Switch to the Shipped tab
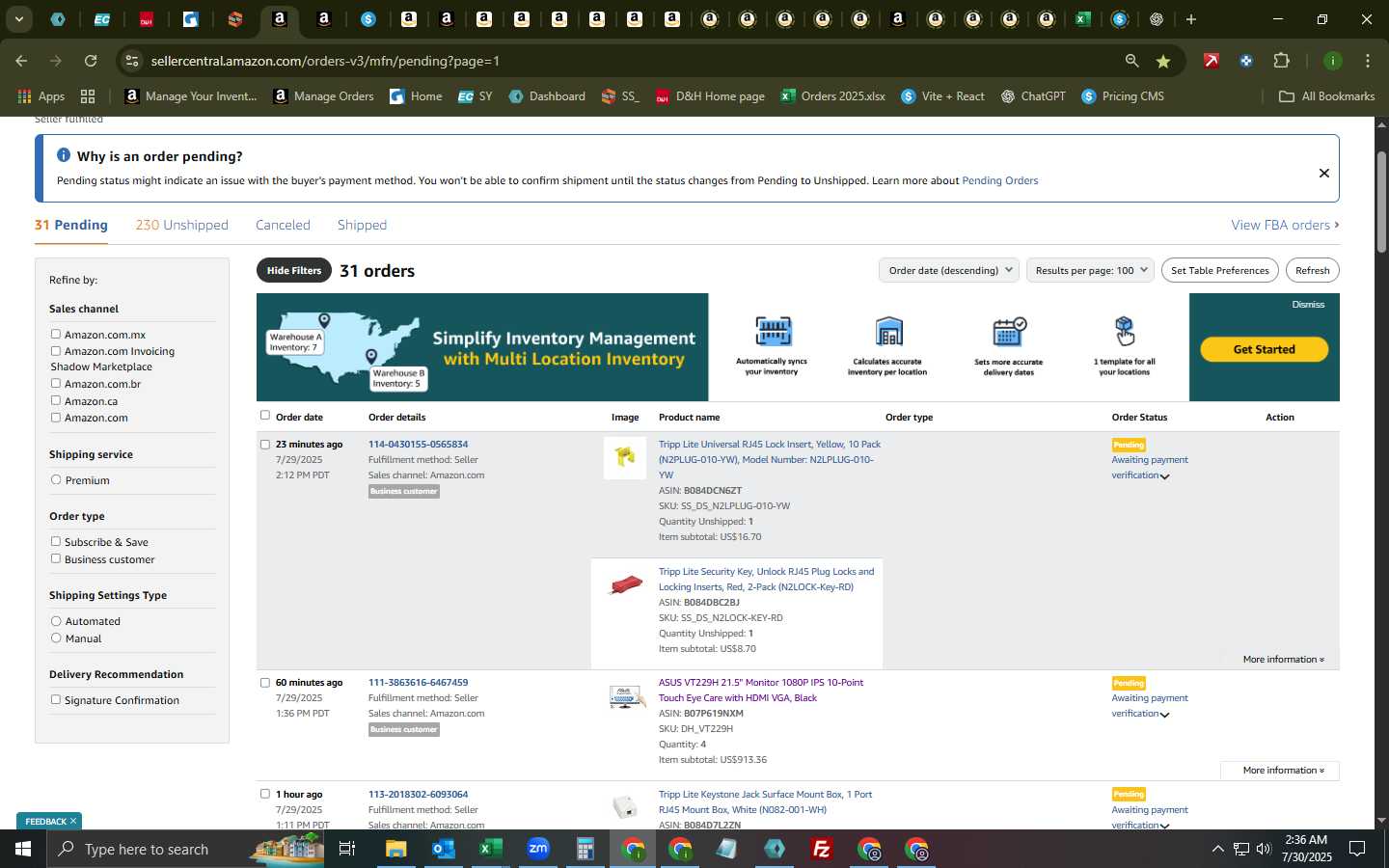Viewport: 1389px width, 868px height. coord(362,225)
